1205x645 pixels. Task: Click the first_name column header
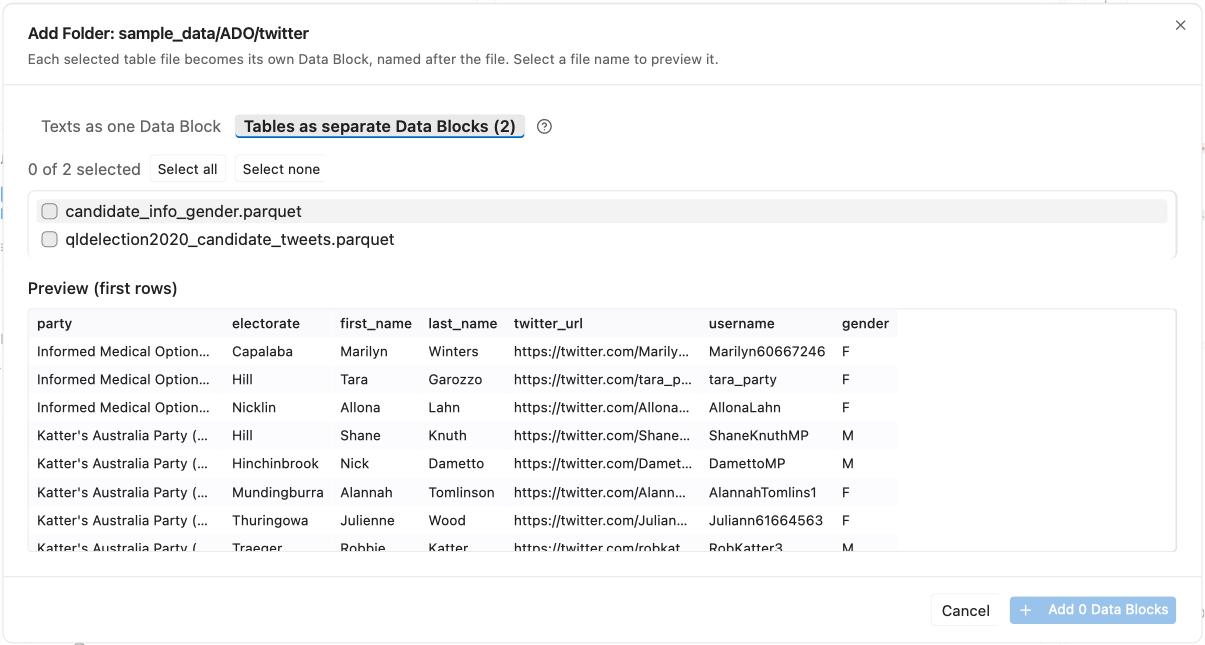(x=376, y=324)
